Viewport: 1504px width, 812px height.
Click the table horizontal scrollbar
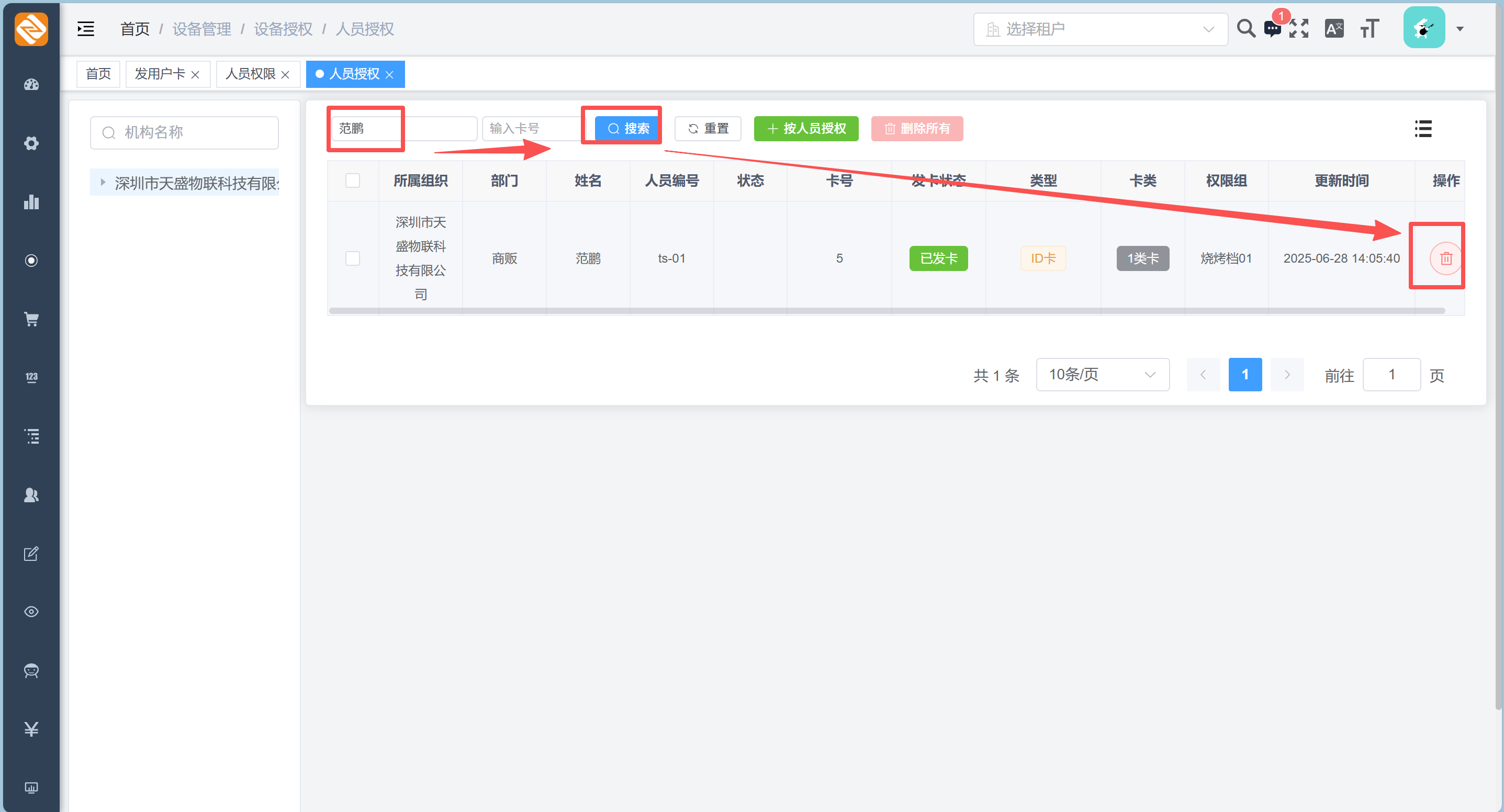(x=886, y=311)
